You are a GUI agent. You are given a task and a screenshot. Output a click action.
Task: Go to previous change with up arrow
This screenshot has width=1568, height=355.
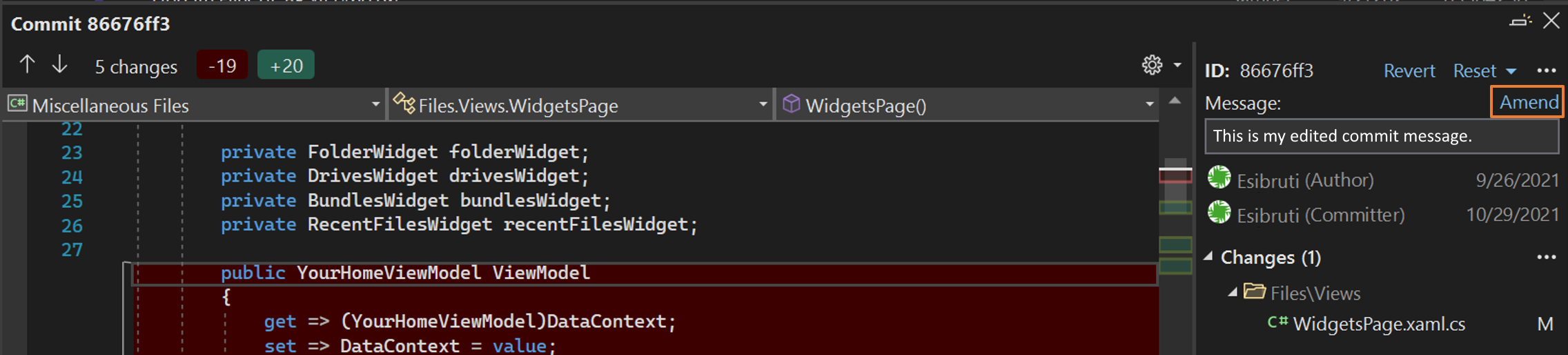click(27, 65)
